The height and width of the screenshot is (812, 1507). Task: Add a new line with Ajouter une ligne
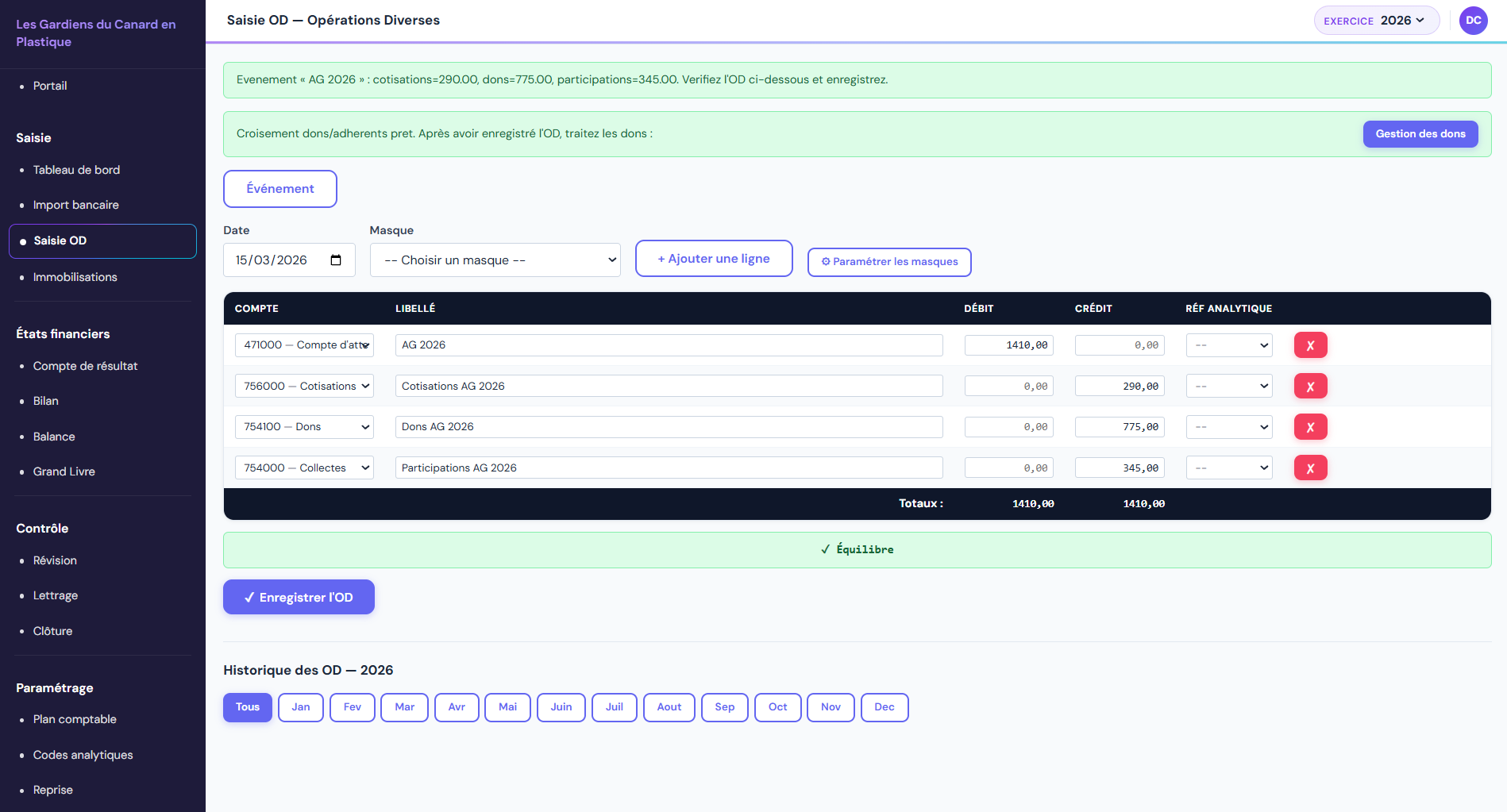(x=713, y=259)
